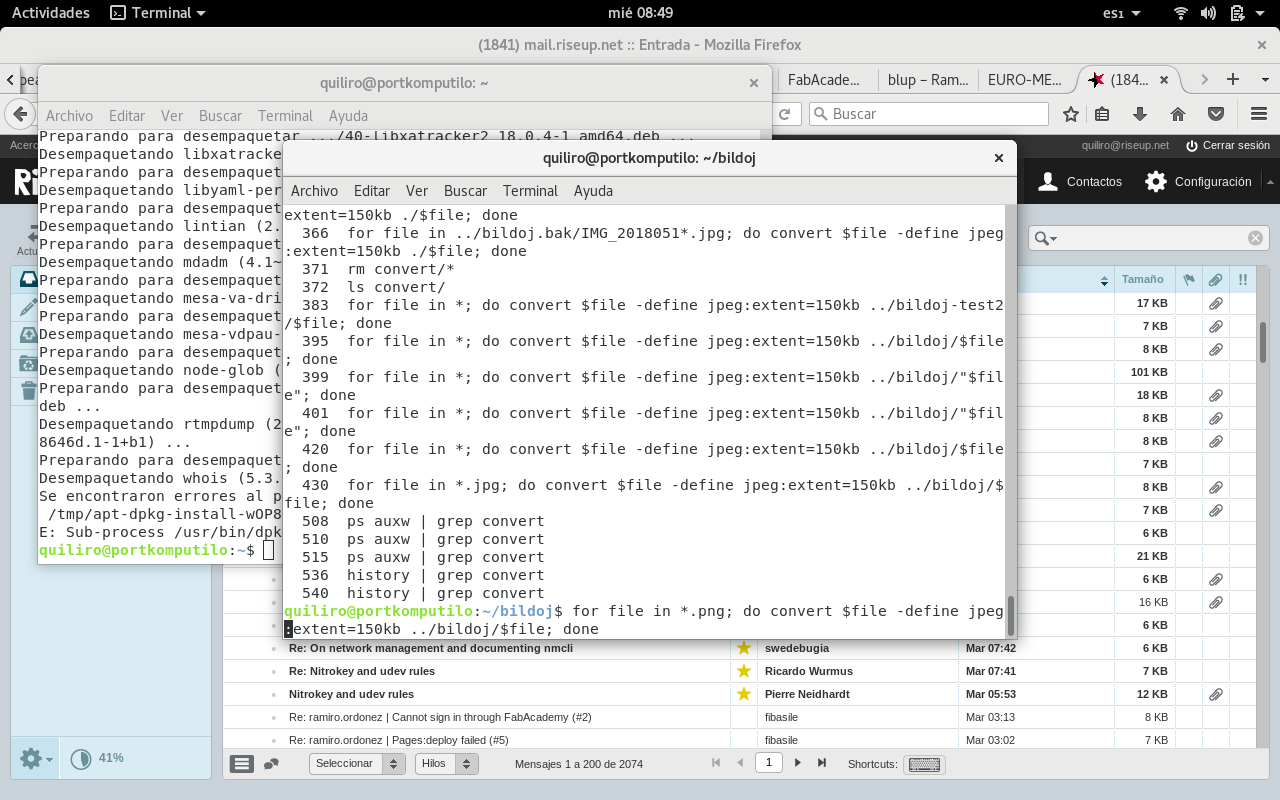Open Buscar menu in bildoj terminal

(x=465, y=190)
